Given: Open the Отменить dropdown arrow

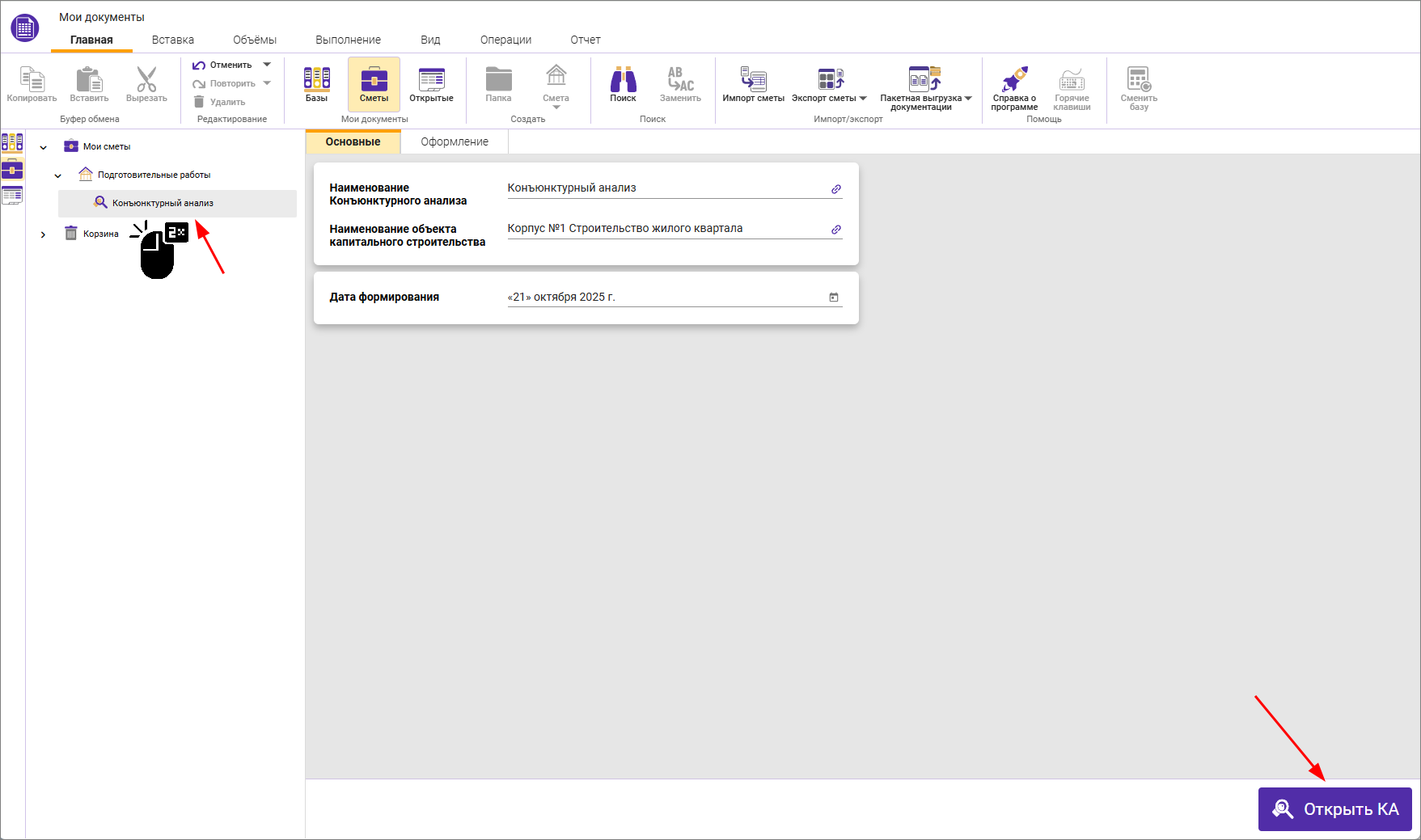Looking at the screenshot, I should pyautogui.click(x=267, y=65).
